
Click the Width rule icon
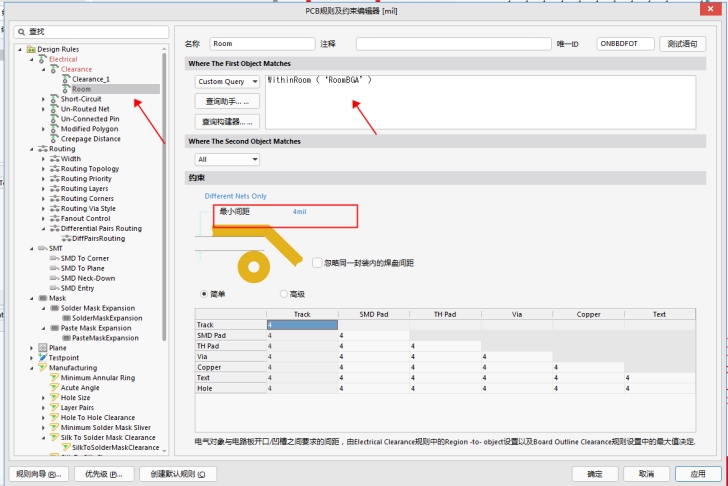click(x=54, y=159)
